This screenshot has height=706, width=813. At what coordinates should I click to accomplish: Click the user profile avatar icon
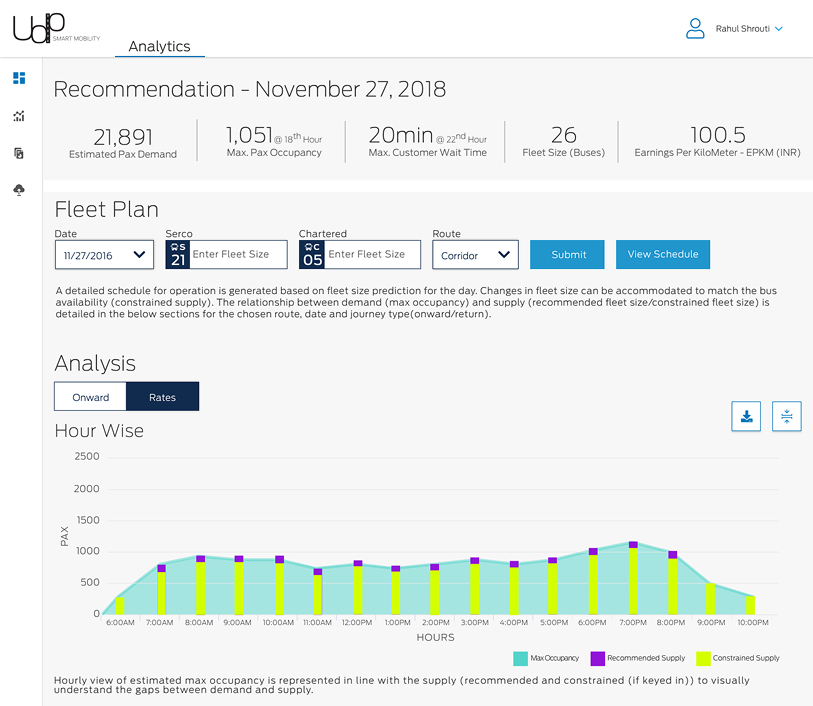pos(695,29)
